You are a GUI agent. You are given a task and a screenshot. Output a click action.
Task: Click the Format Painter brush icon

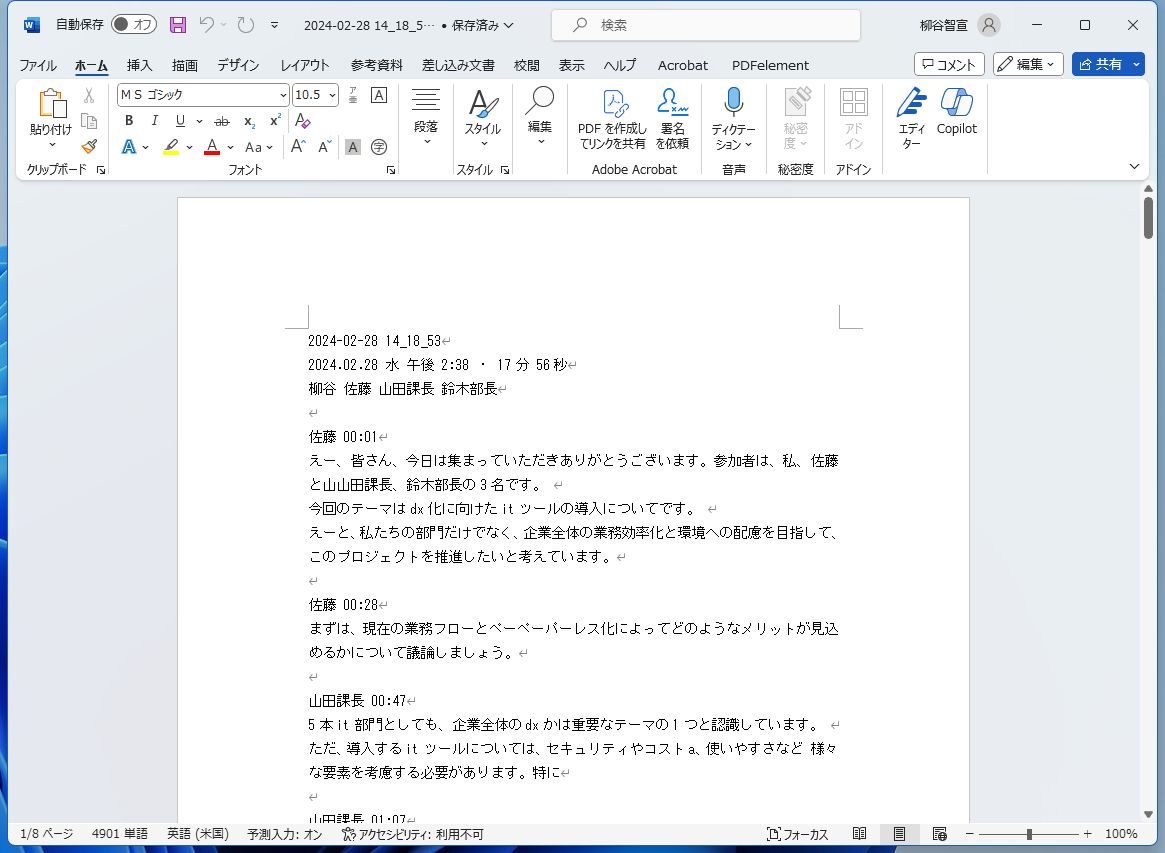click(x=89, y=146)
